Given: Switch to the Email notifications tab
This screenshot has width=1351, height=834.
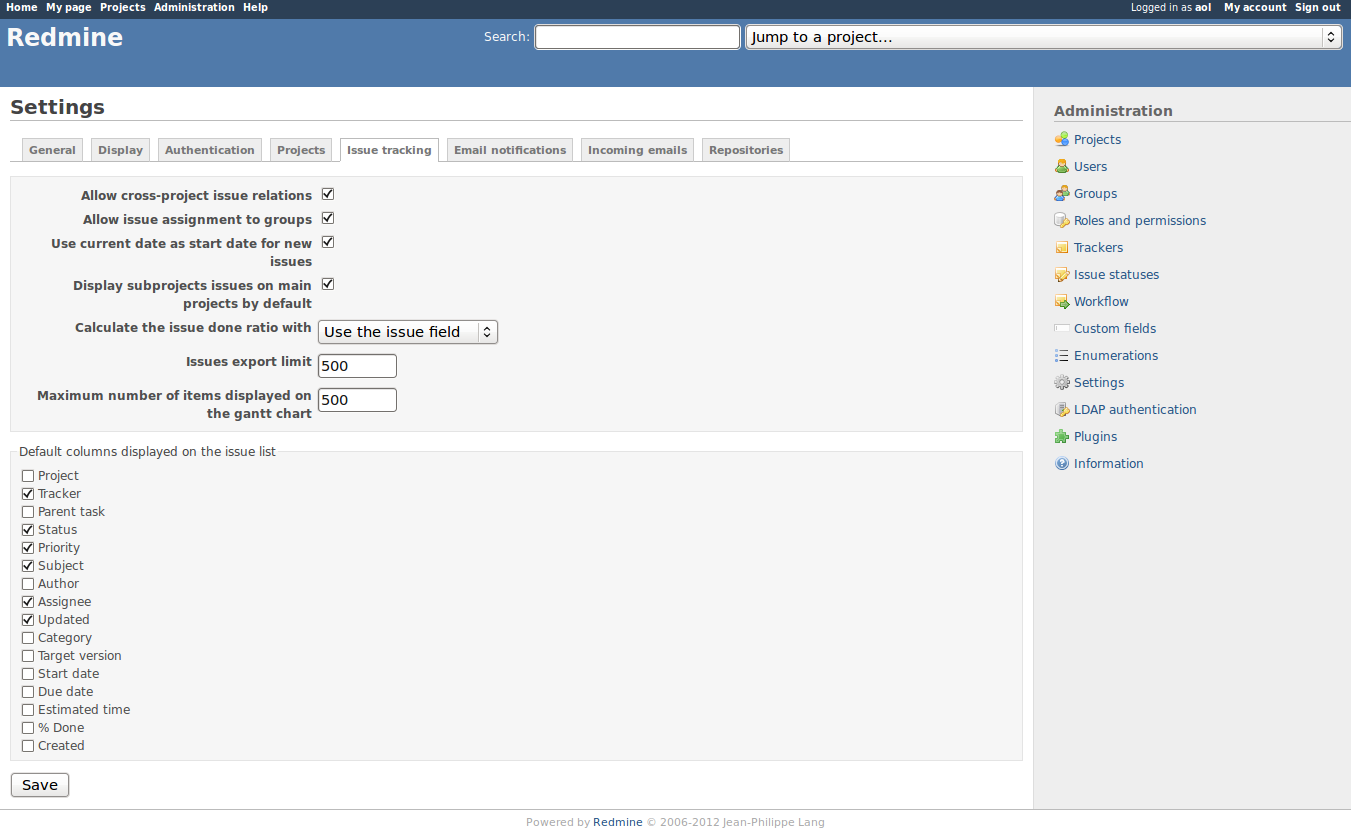Looking at the screenshot, I should (510, 150).
